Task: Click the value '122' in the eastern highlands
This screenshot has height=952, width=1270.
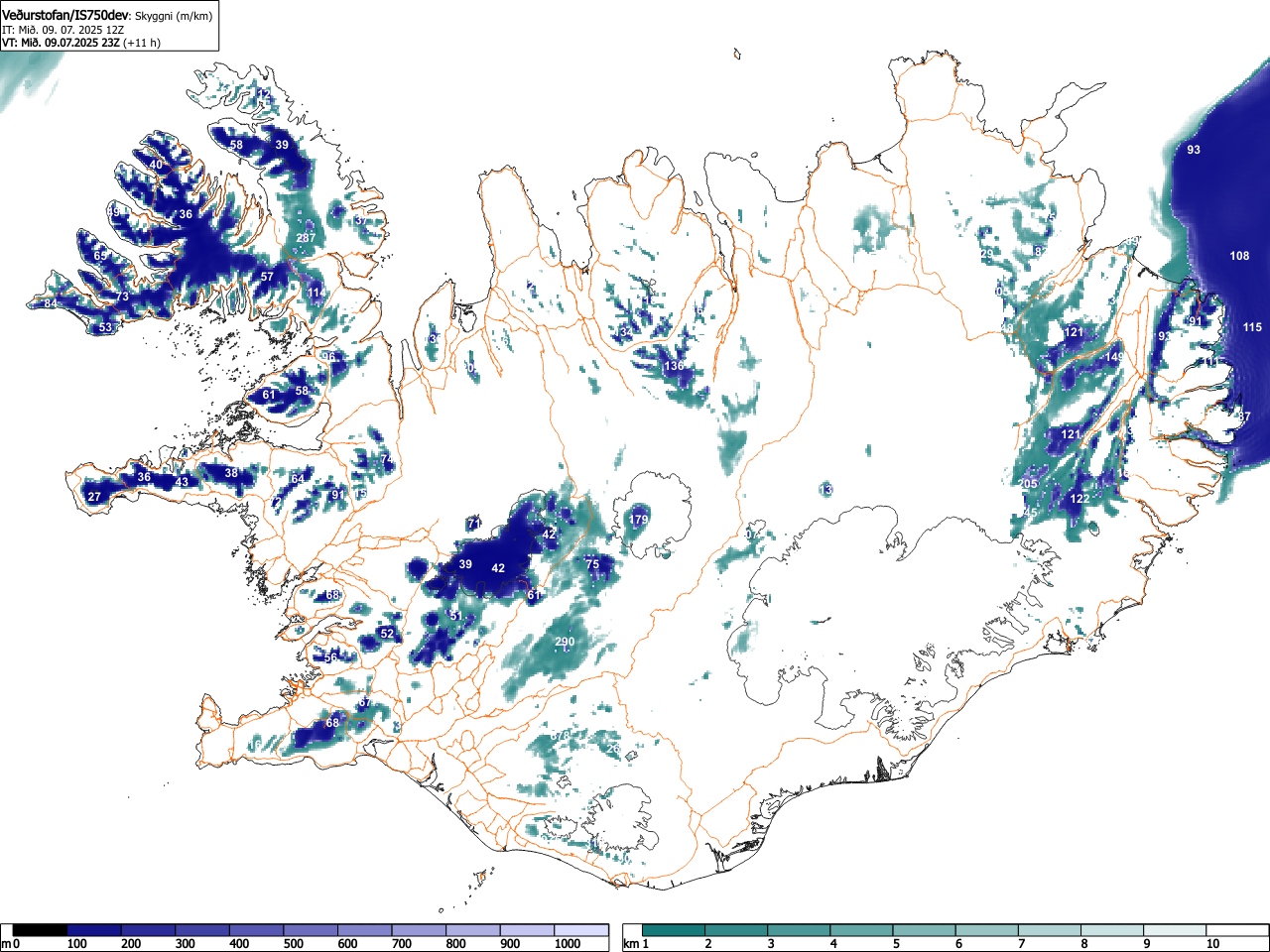Action: click(x=1080, y=499)
